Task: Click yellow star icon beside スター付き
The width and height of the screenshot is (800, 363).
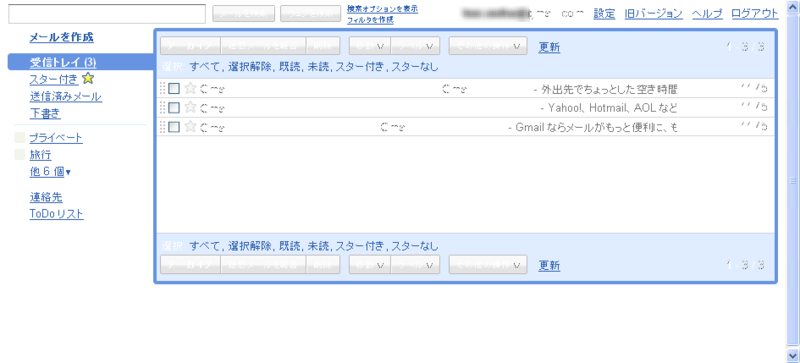Action: pos(88,79)
